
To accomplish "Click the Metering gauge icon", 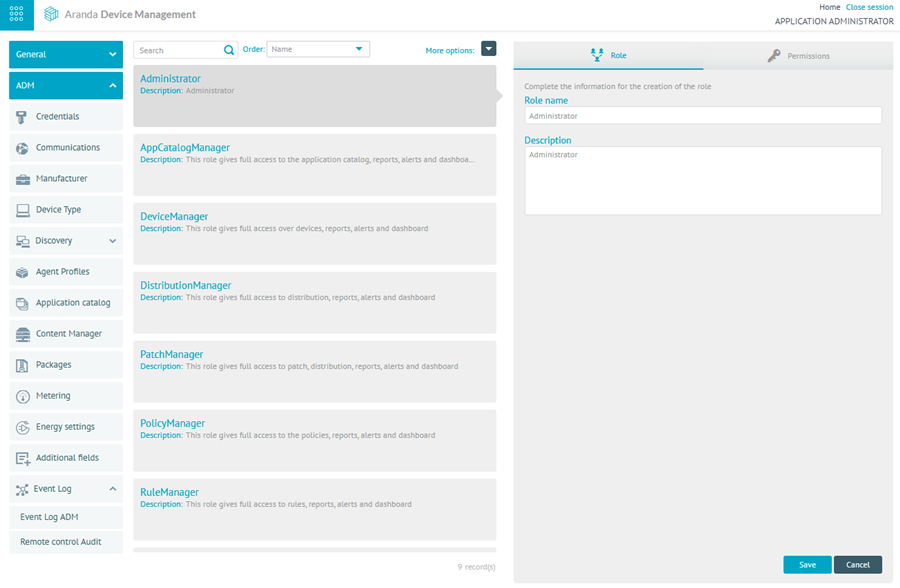I will coord(22,396).
